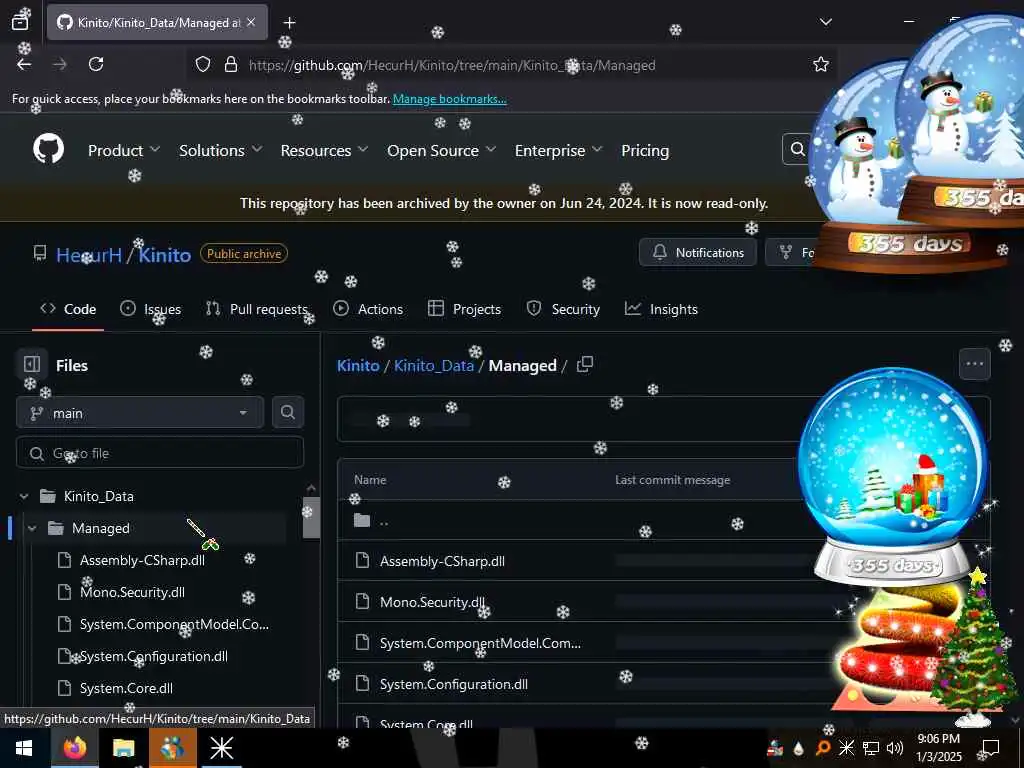Open Firefox from the taskbar
The image size is (1024, 768).
pos(74,748)
